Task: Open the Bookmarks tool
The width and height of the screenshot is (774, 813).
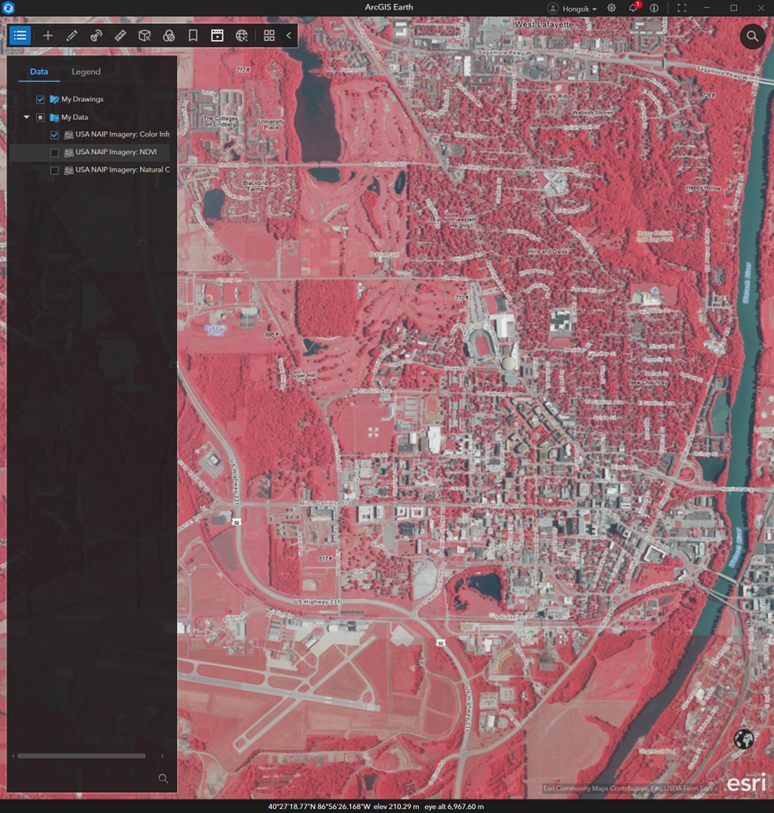Action: [193, 36]
